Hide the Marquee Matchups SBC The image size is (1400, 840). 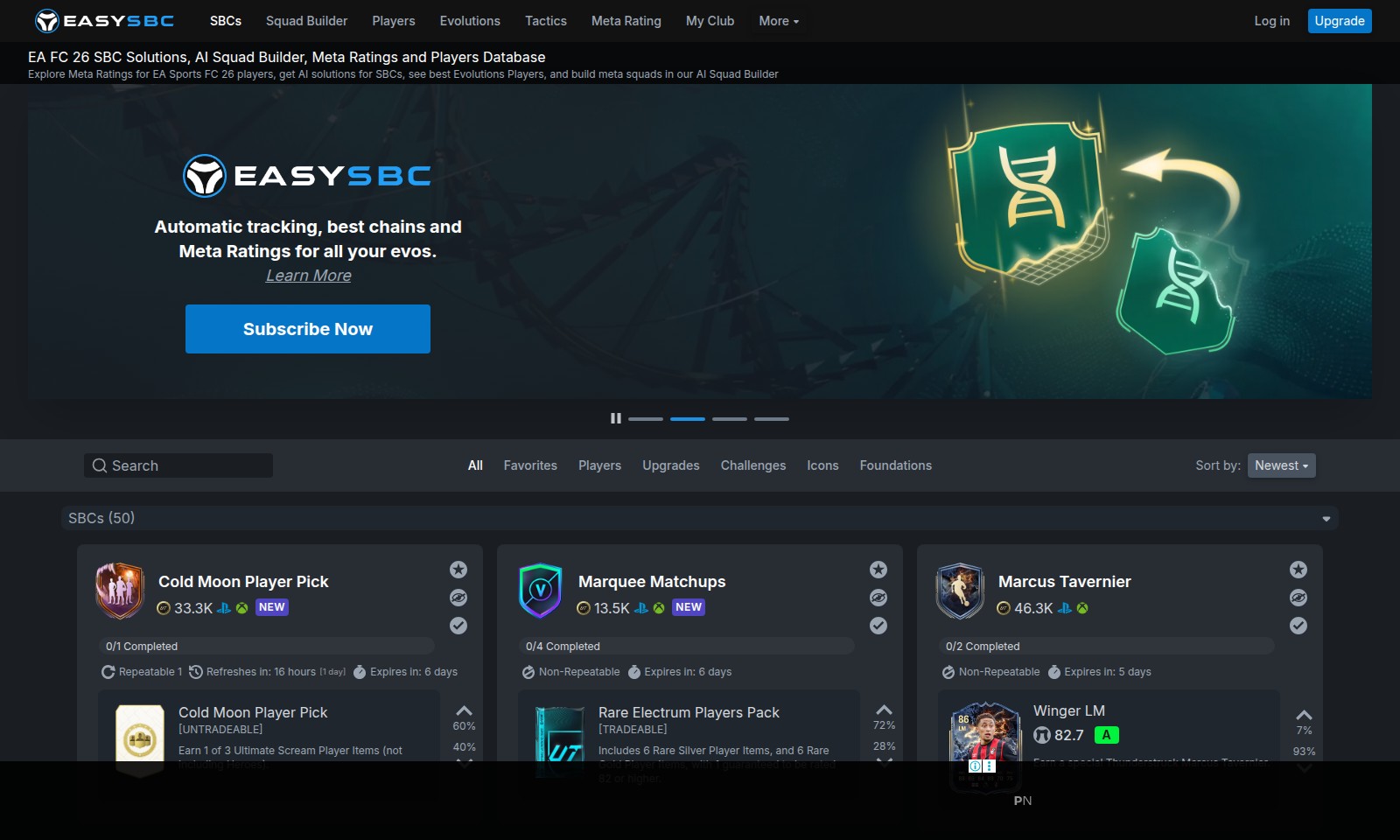pyautogui.click(x=878, y=598)
